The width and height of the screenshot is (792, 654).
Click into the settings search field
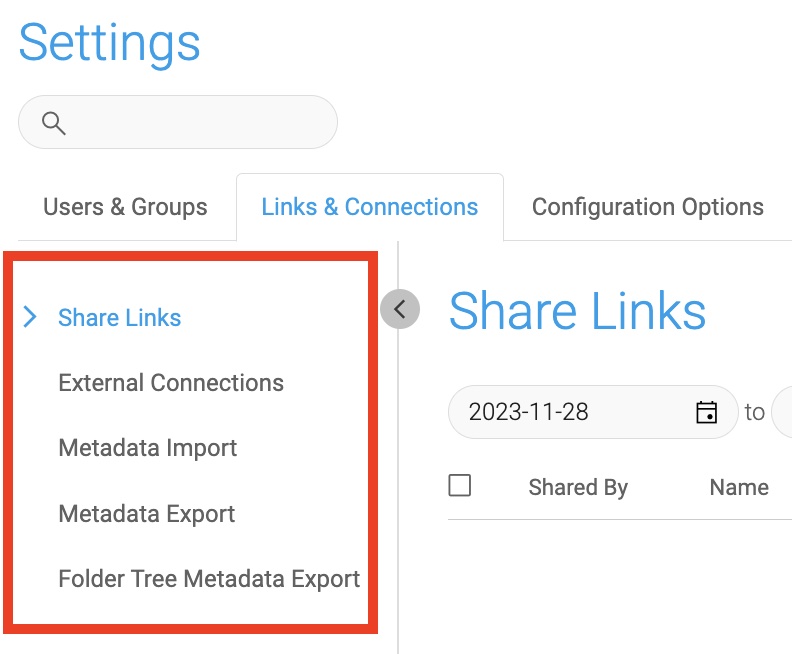[178, 122]
